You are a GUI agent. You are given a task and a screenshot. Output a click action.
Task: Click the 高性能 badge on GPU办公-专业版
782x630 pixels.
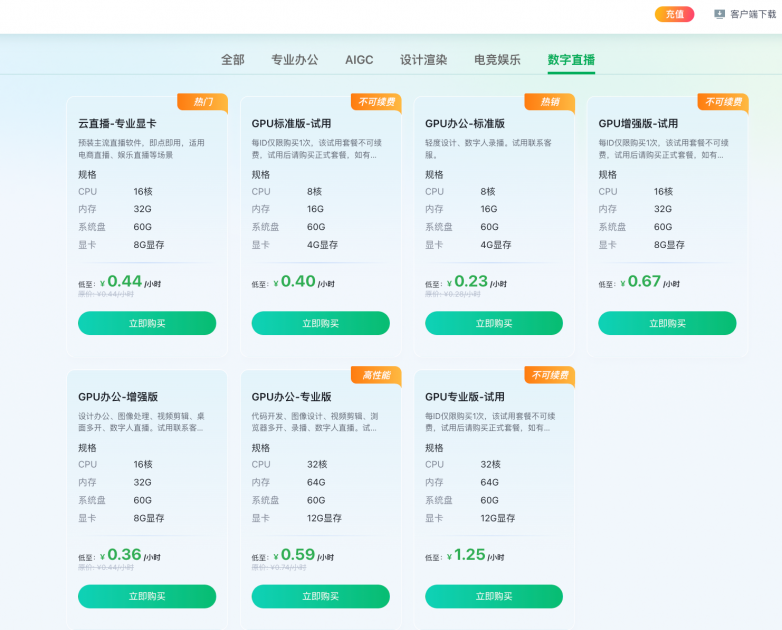[x=376, y=375]
